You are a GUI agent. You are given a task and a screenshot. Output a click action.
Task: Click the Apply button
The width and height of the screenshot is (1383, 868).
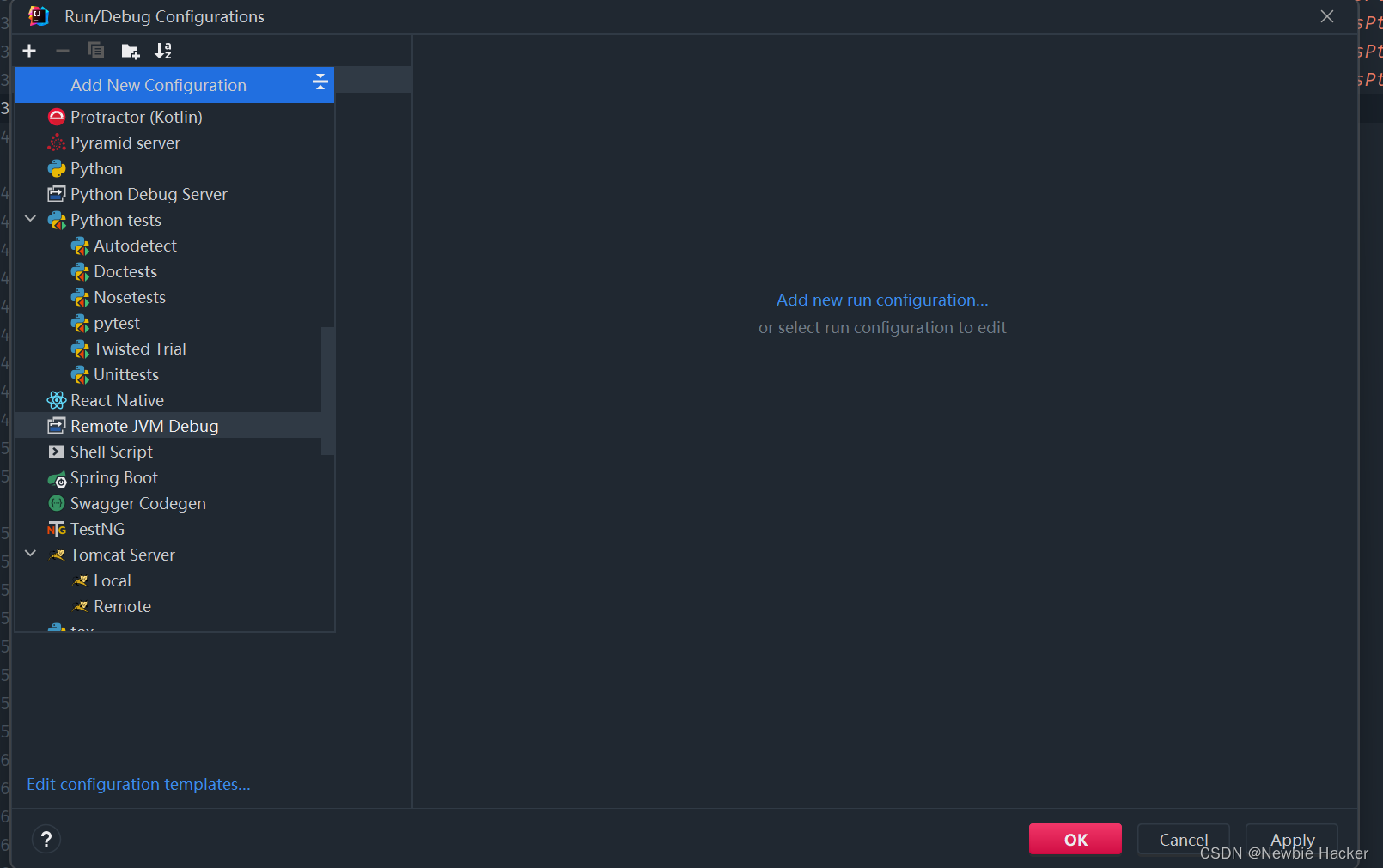pos(1292,839)
